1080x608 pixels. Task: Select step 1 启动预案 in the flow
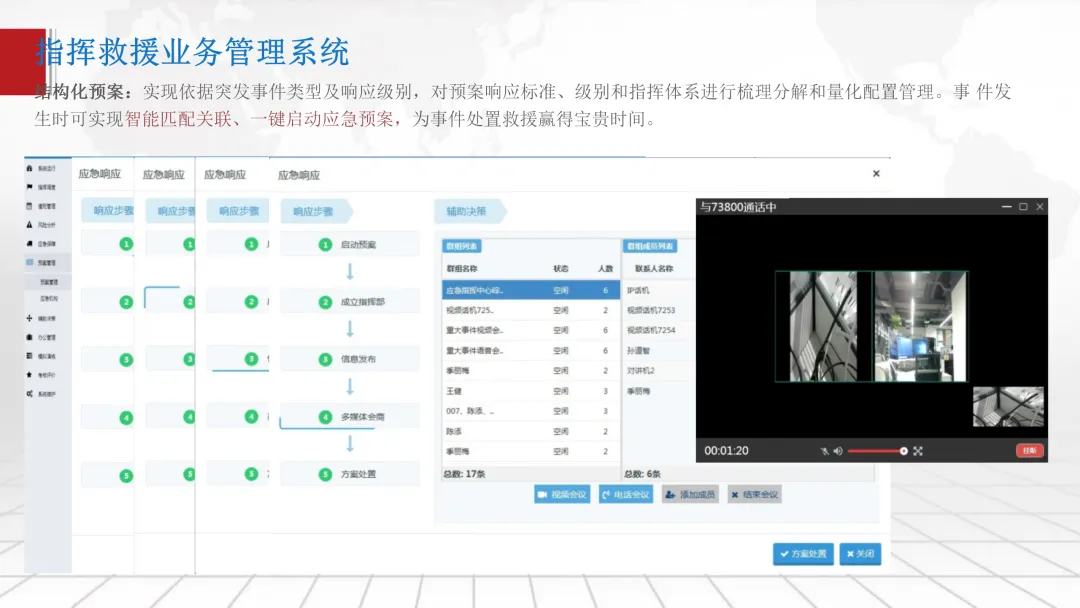(x=350, y=244)
